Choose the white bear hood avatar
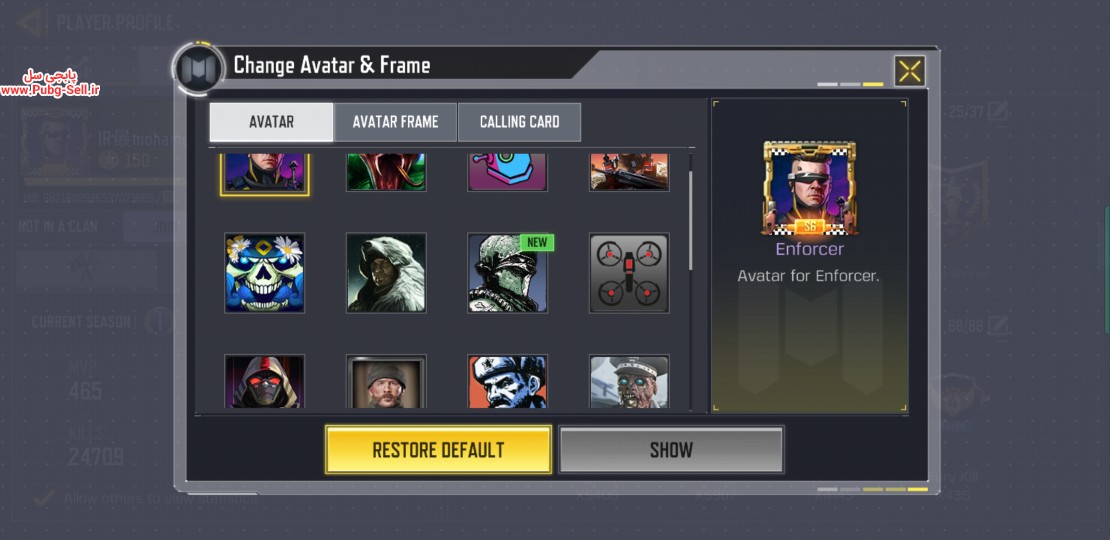Screen dimensions: 1110x540 point(386,273)
